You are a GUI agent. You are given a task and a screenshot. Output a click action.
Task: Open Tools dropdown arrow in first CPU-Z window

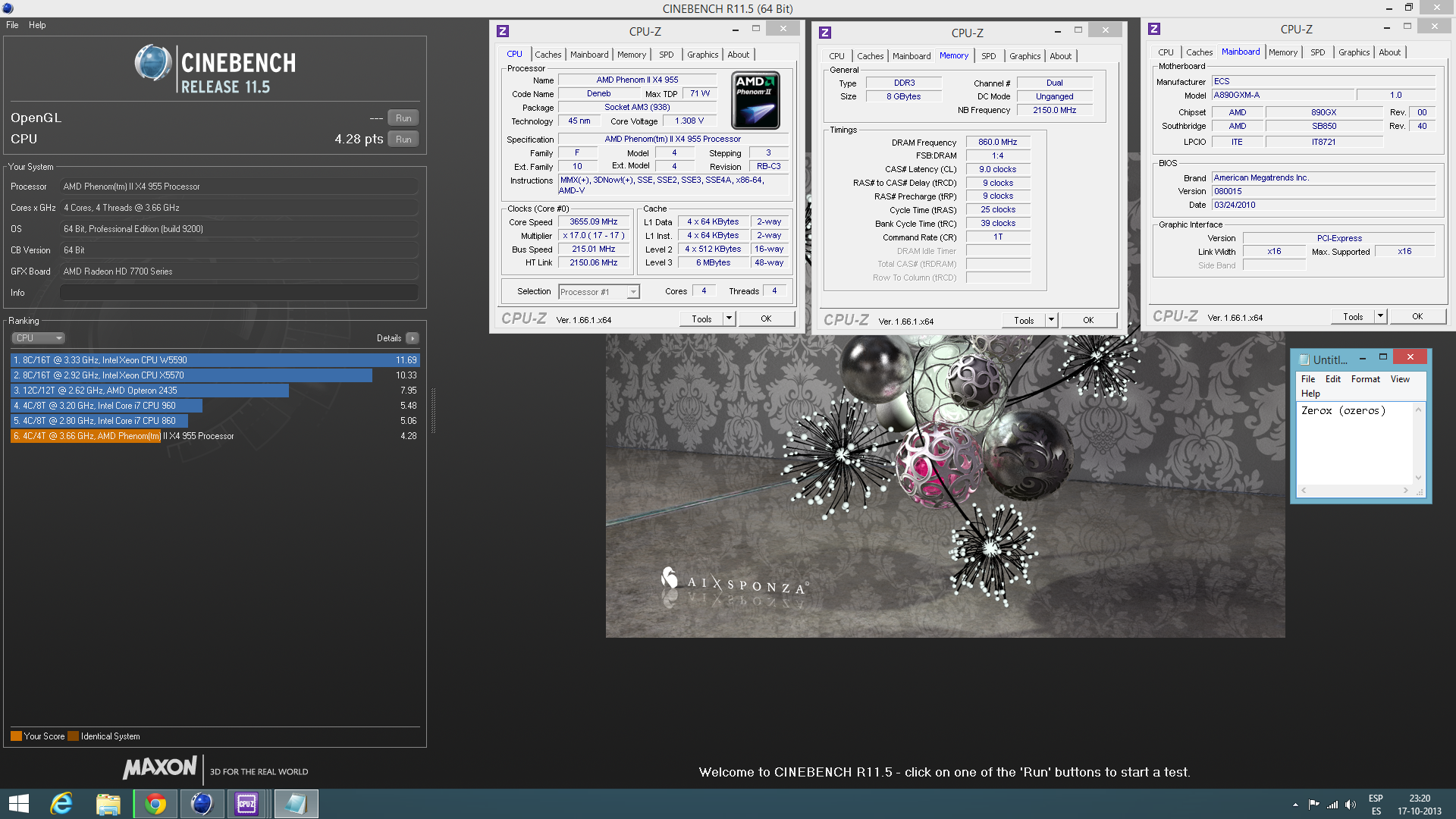(x=729, y=319)
